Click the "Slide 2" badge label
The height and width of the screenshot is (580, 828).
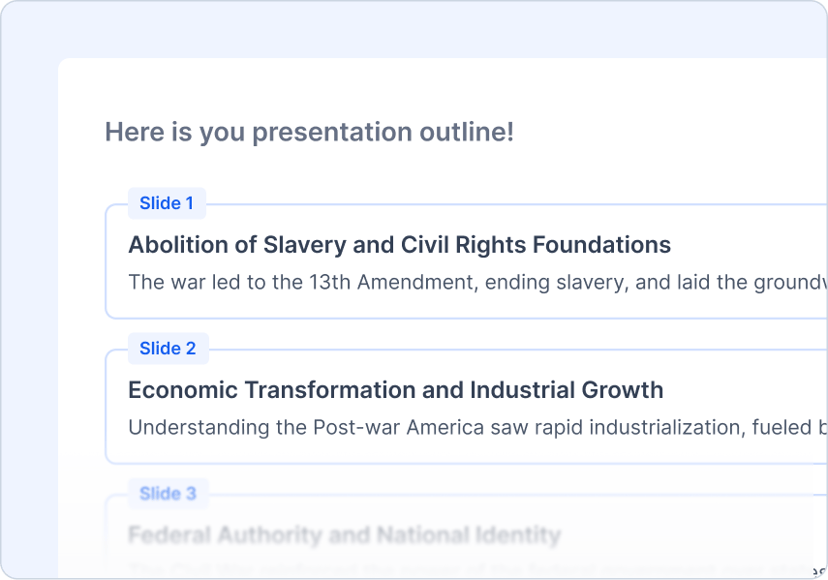pos(168,349)
